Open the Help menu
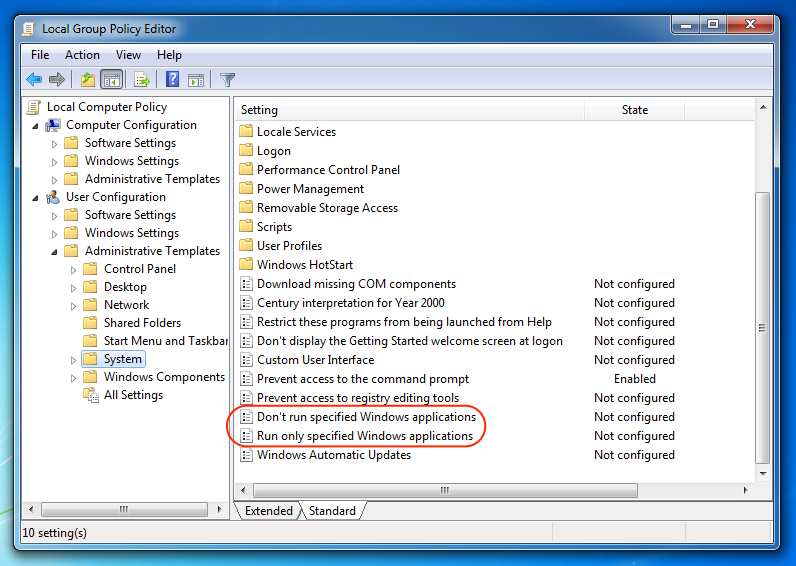796x566 pixels. pos(169,55)
